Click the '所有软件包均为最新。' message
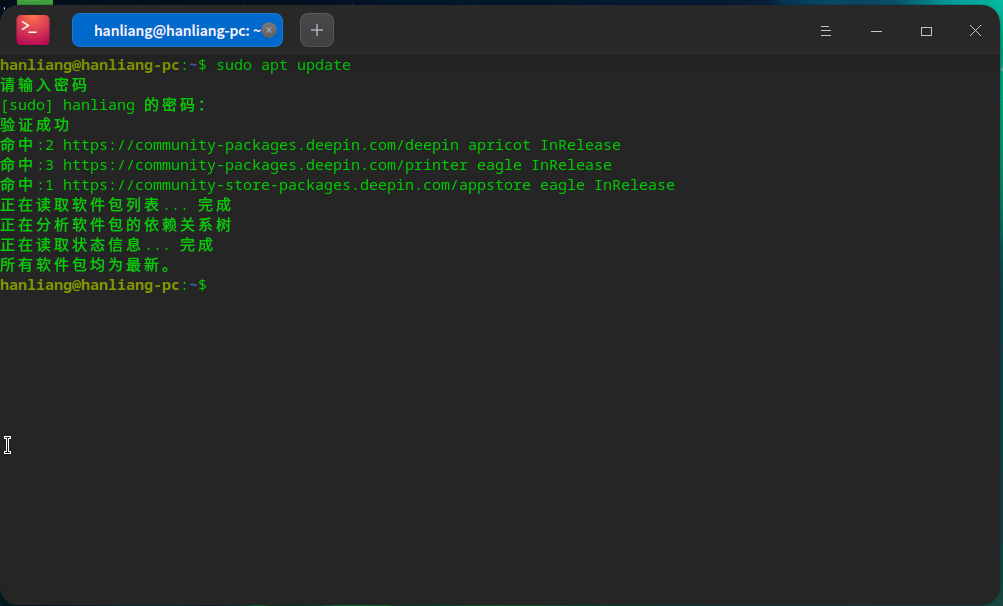Screen dimensions: 1003x606 (x=87, y=265)
